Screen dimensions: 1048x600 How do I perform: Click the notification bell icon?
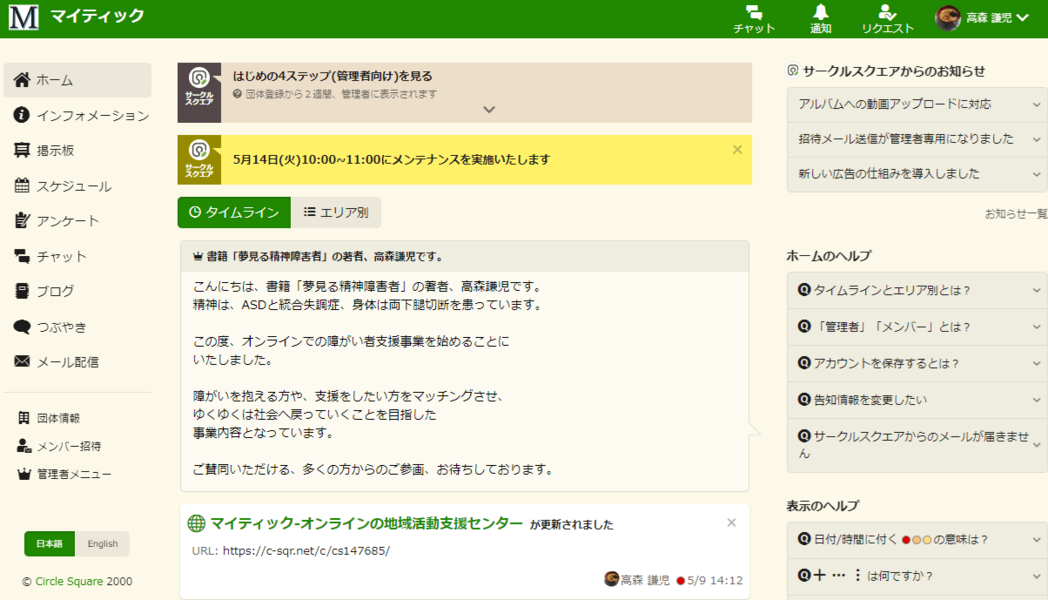pyautogui.click(x=820, y=18)
